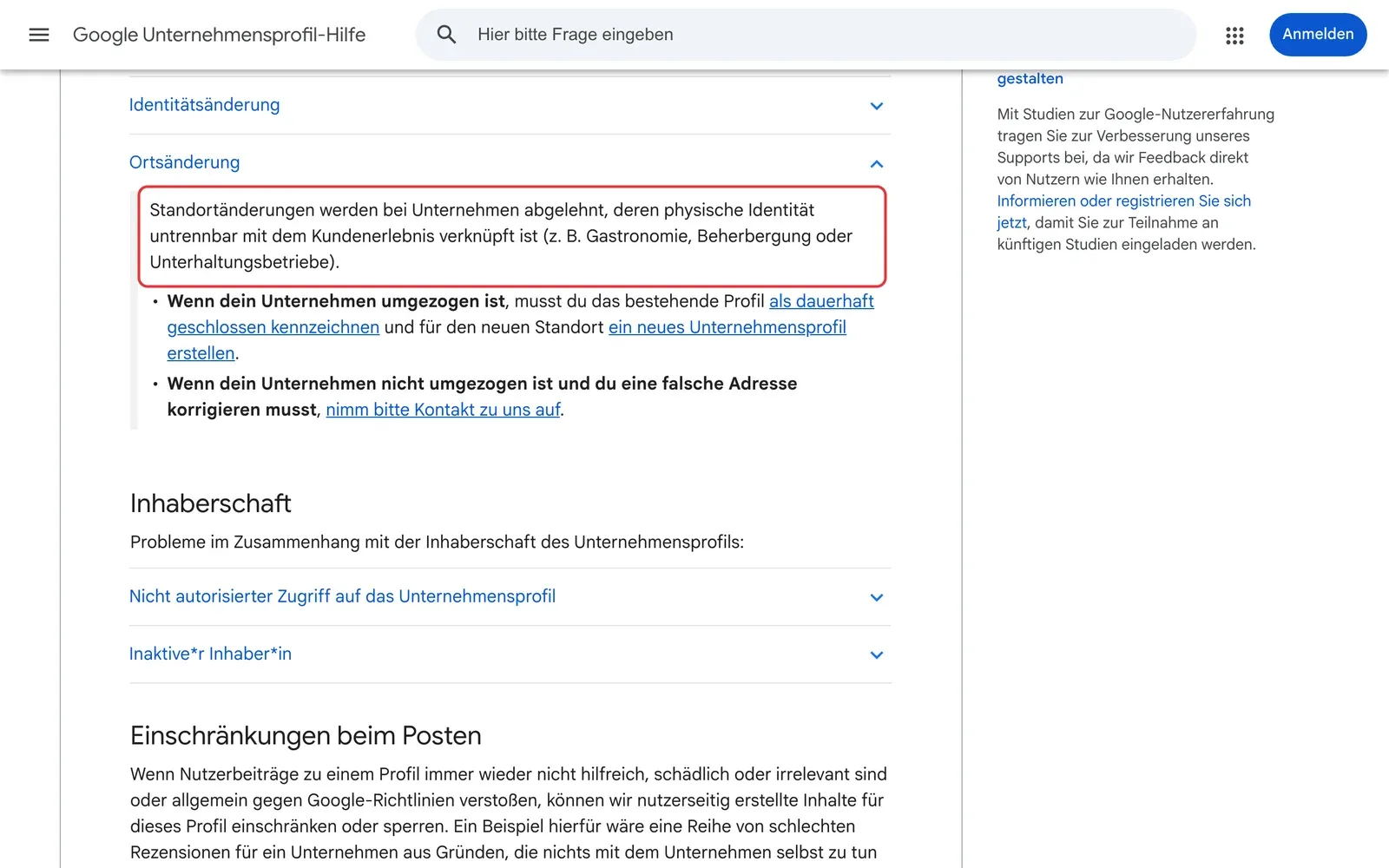This screenshot has width=1389, height=868.
Task: Click 'Einschränkungen beim Posten' heading
Action: point(306,735)
